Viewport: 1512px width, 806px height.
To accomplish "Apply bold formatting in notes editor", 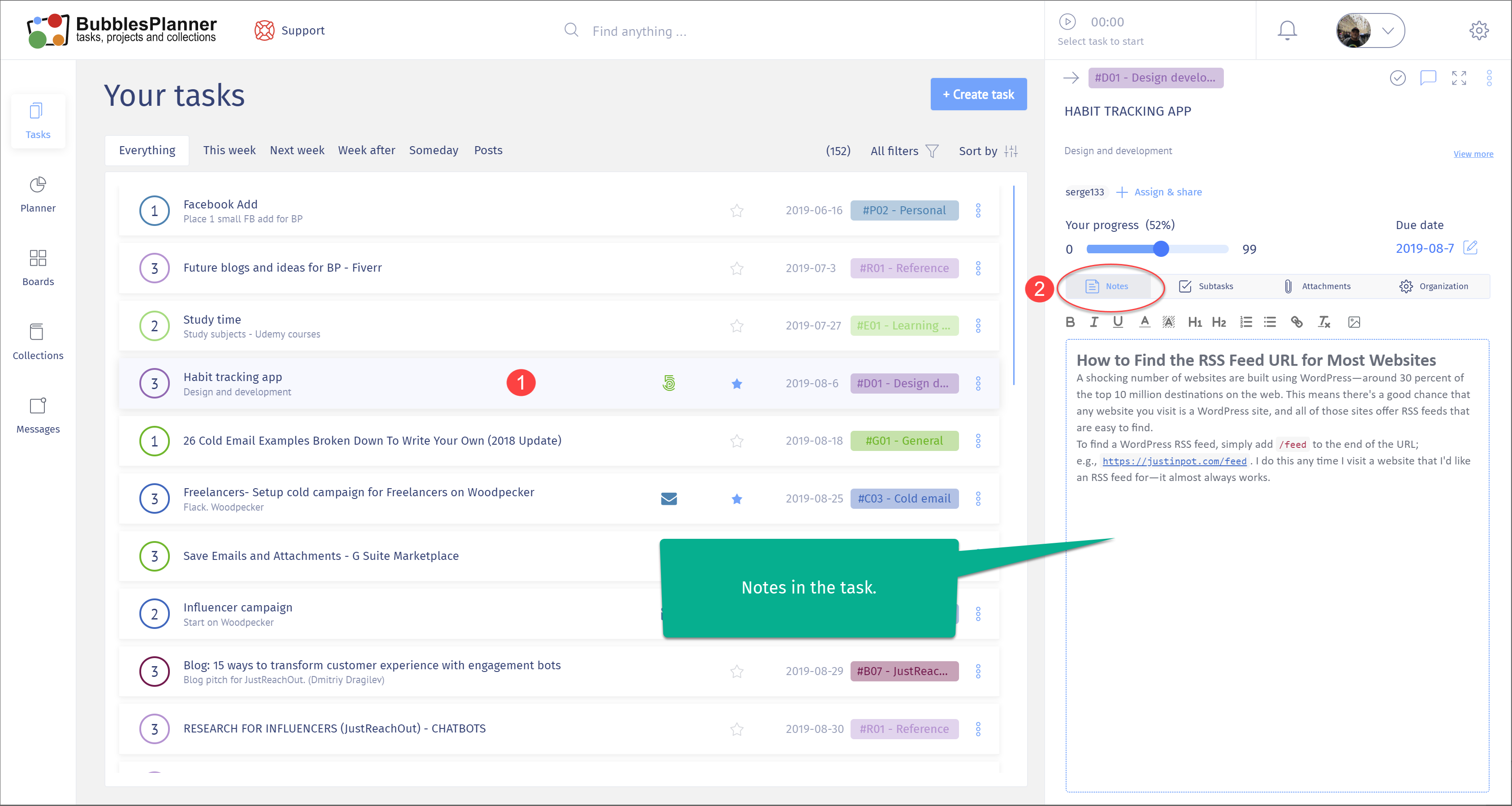I will tap(1070, 322).
